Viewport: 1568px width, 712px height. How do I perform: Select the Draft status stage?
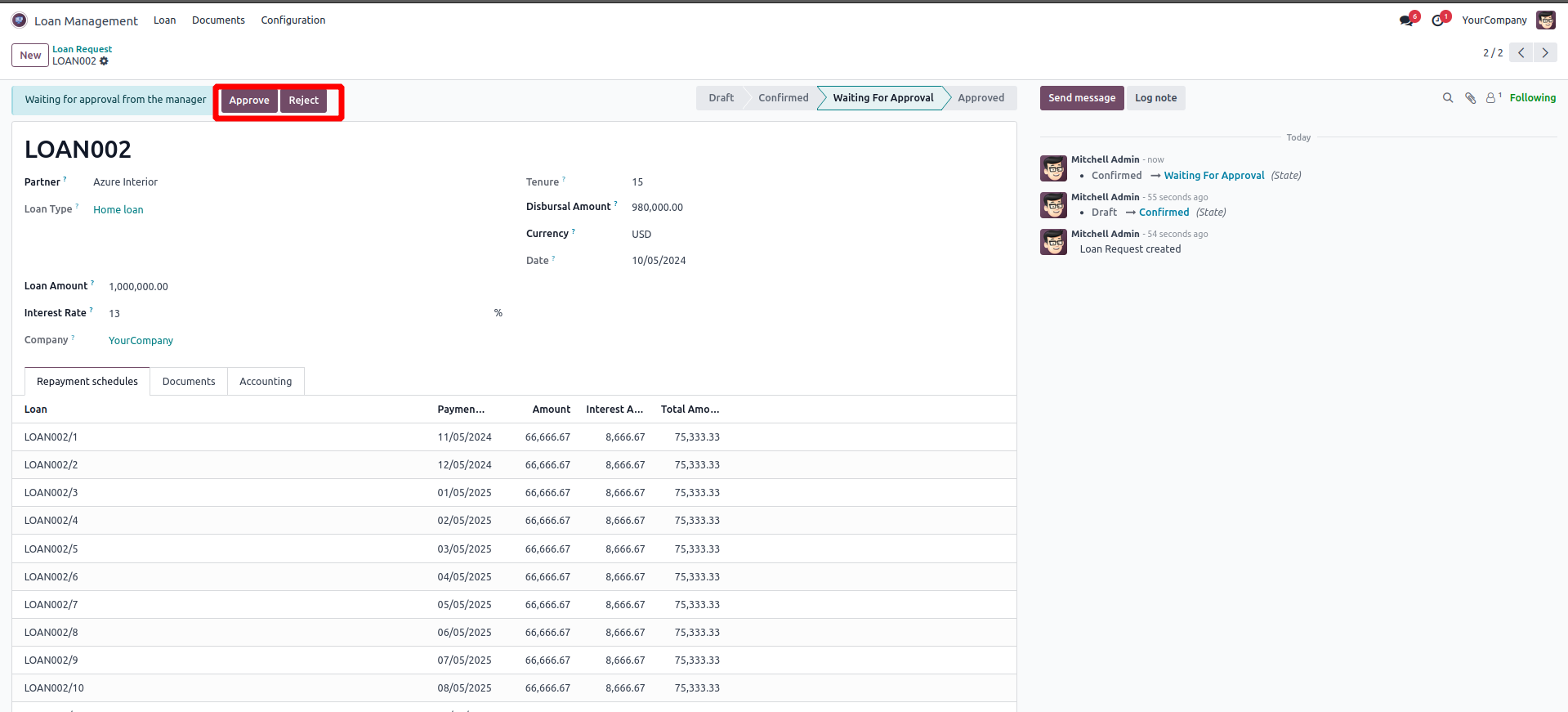click(x=721, y=98)
